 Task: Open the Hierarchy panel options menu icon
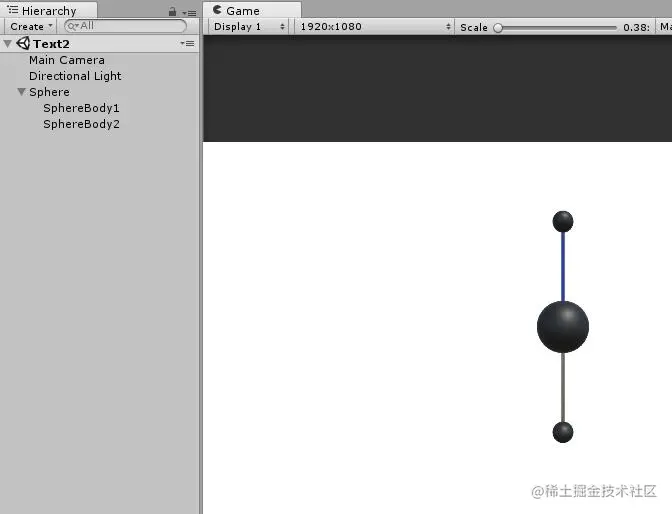click(189, 13)
